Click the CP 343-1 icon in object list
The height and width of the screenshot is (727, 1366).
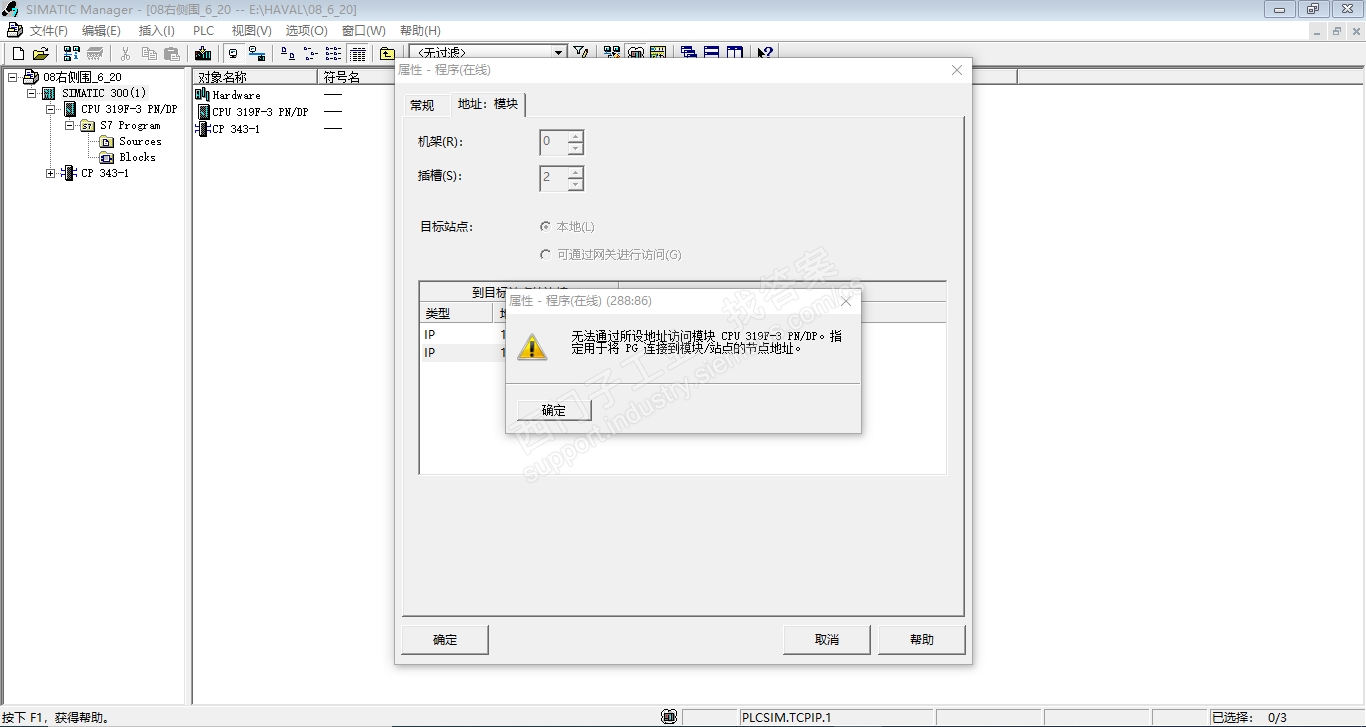click(203, 129)
